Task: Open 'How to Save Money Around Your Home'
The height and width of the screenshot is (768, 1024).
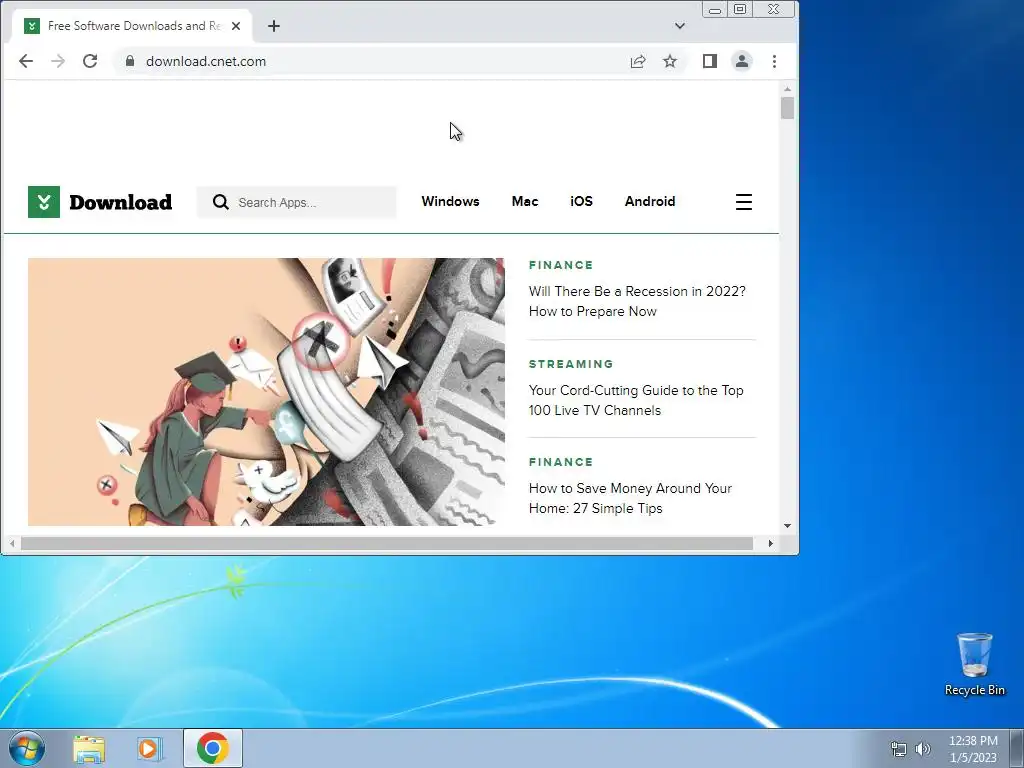Action: click(x=630, y=498)
